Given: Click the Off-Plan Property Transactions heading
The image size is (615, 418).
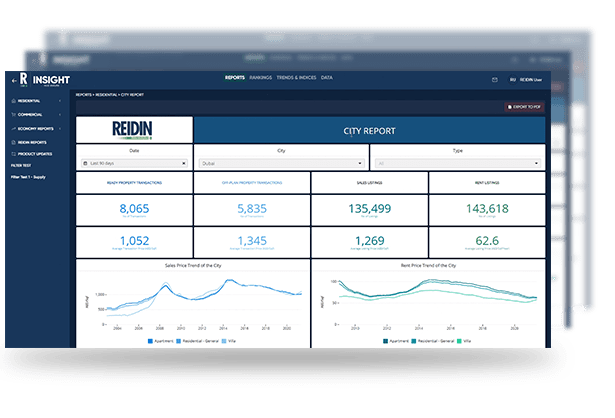Looking at the screenshot, I should pyautogui.click(x=252, y=183).
